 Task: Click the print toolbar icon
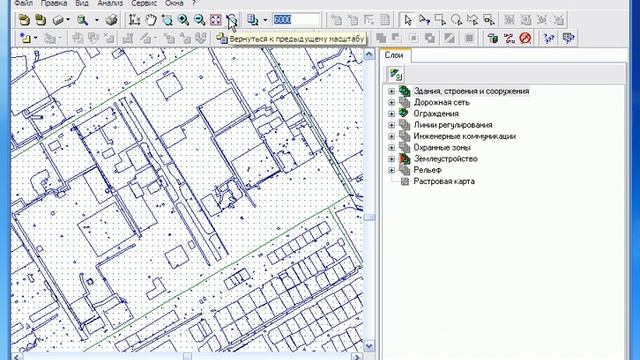coord(111,20)
